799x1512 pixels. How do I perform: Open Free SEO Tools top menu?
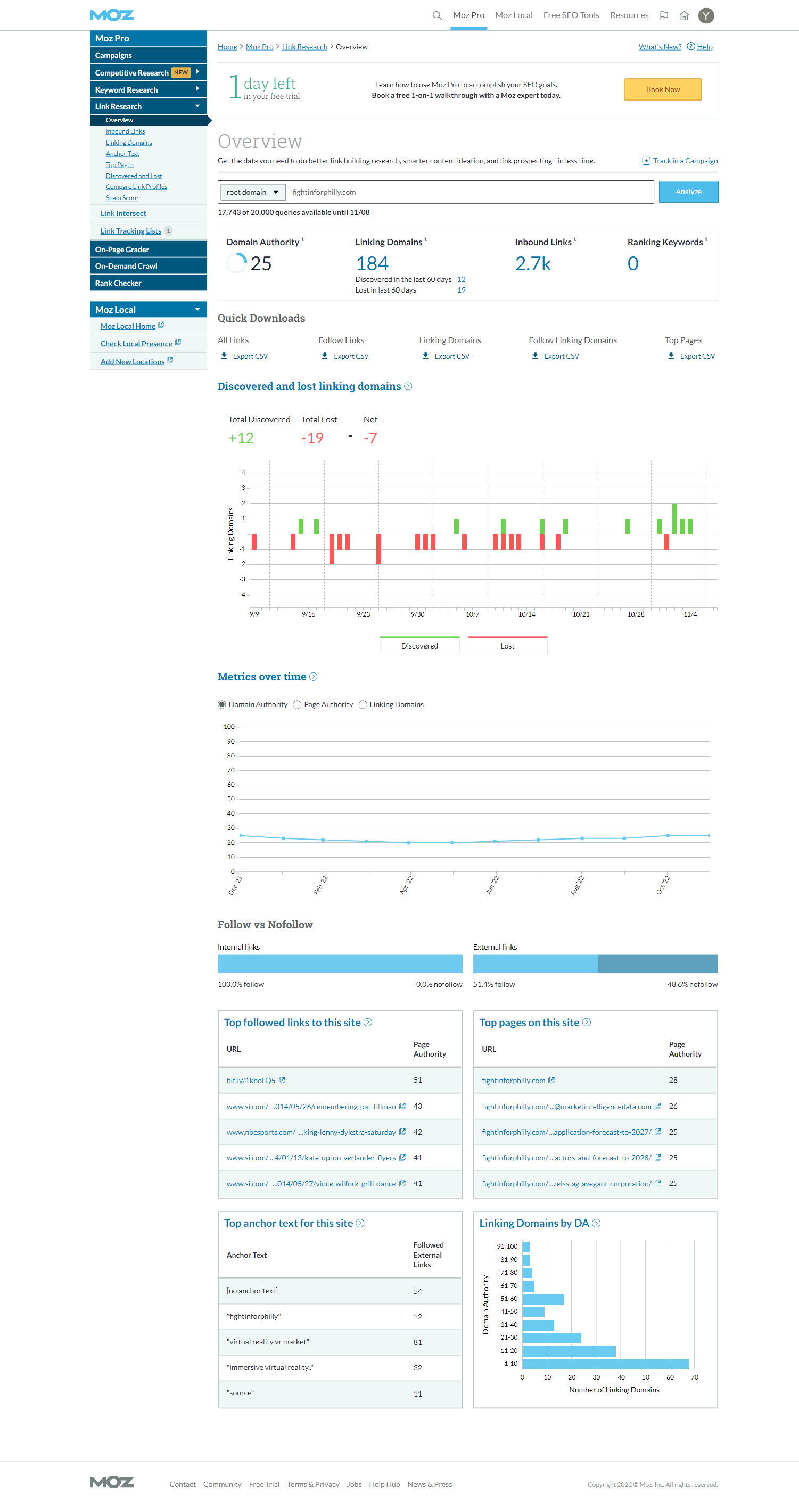(x=571, y=15)
